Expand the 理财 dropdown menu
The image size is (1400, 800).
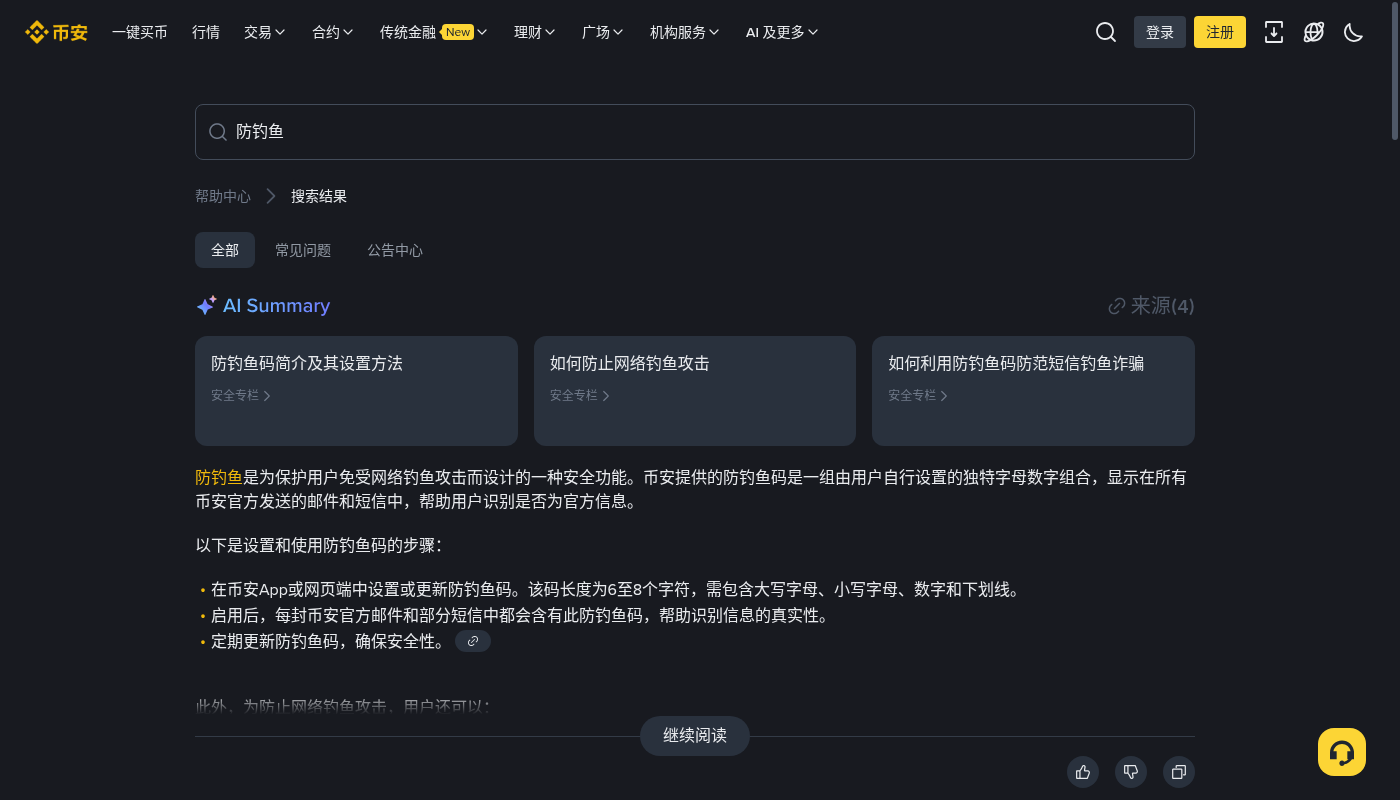coord(535,32)
